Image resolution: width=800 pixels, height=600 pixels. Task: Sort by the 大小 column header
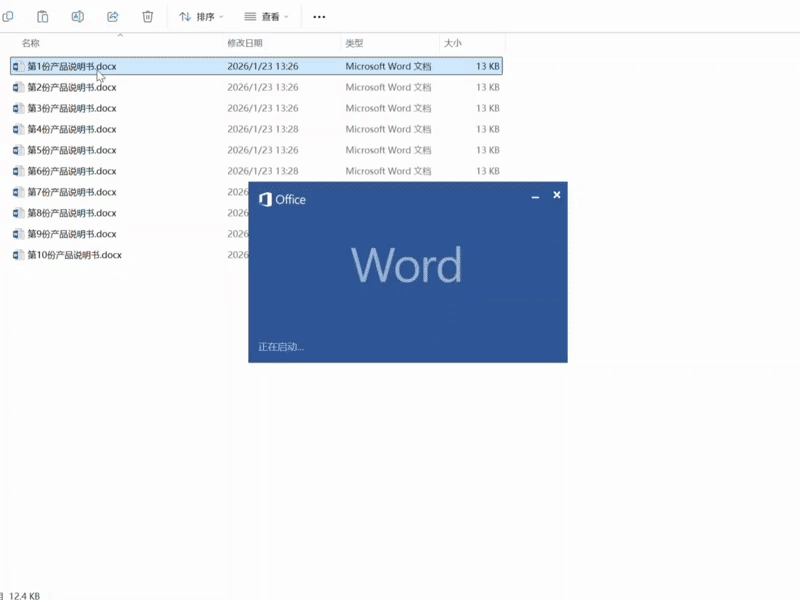point(453,43)
